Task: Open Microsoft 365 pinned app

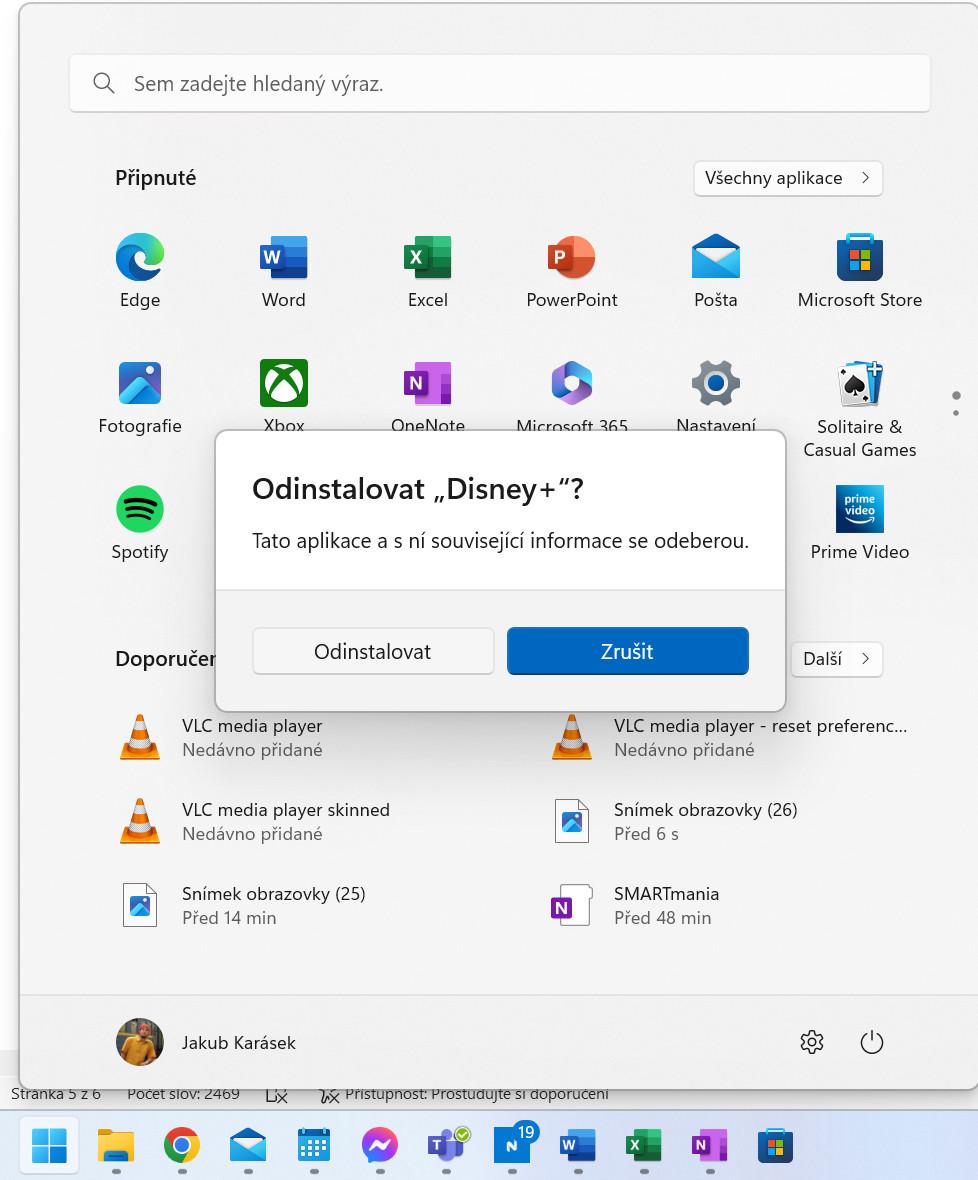Action: (x=572, y=394)
